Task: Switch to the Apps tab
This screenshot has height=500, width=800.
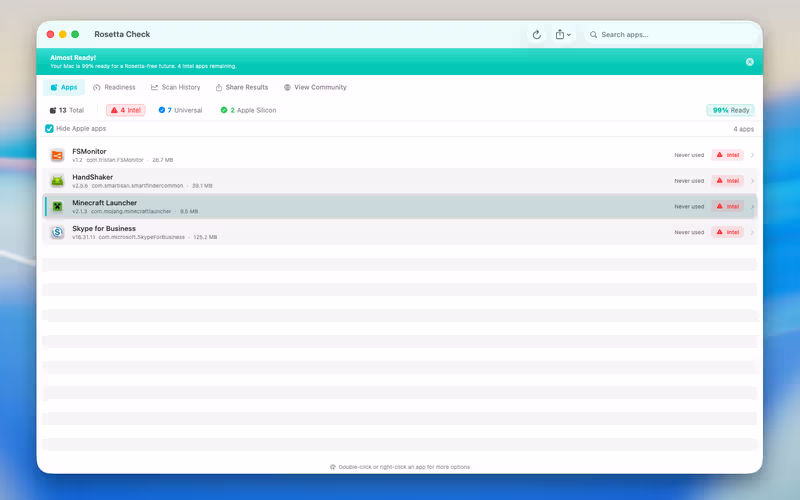Action: [x=64, y=87]
